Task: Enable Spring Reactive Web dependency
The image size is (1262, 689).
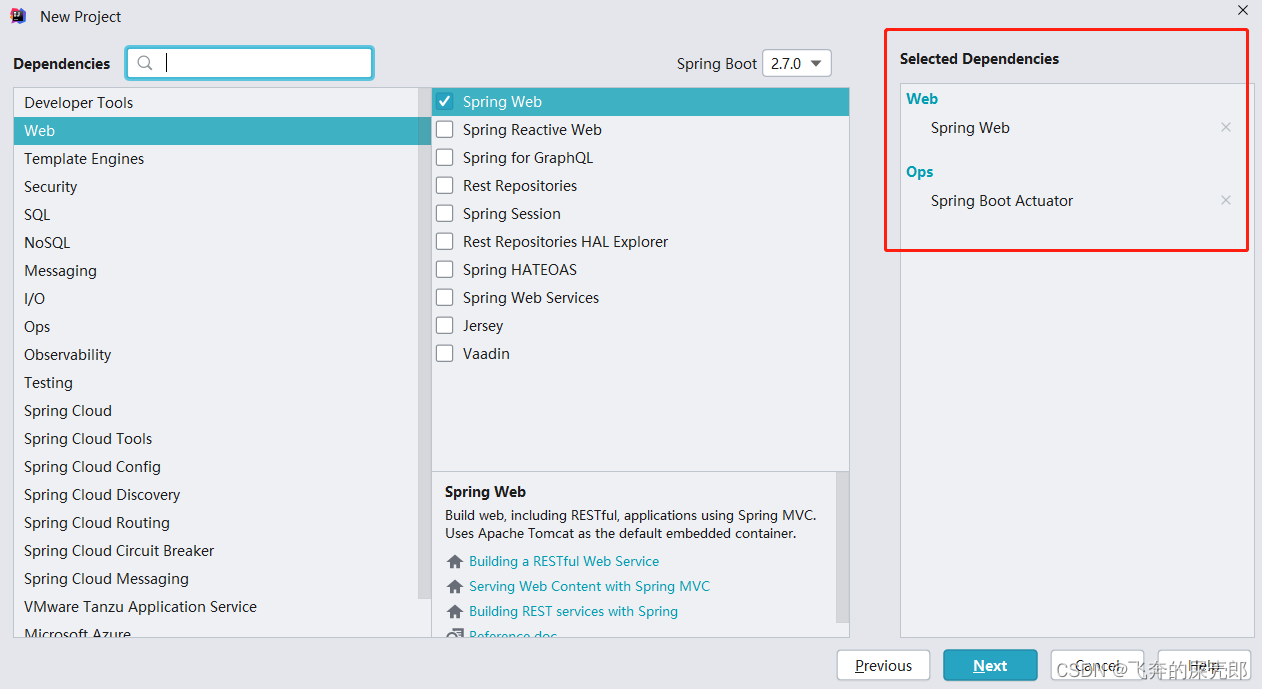Action: pos(444,129)
